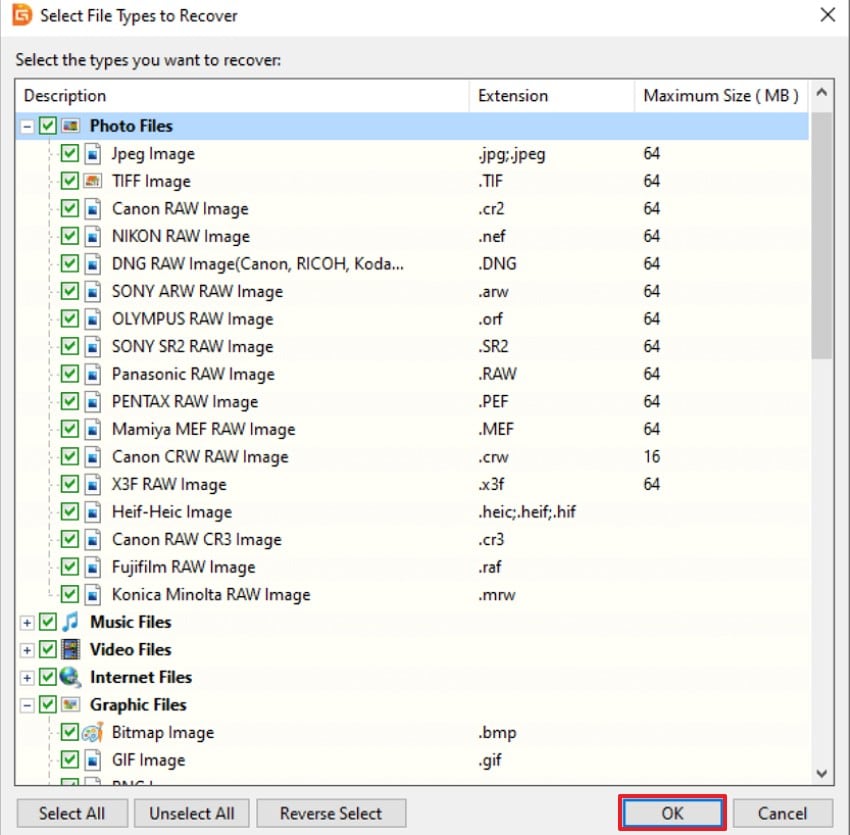
Task: Collapse the Photo Files tree node
Action: pos(27,127)
